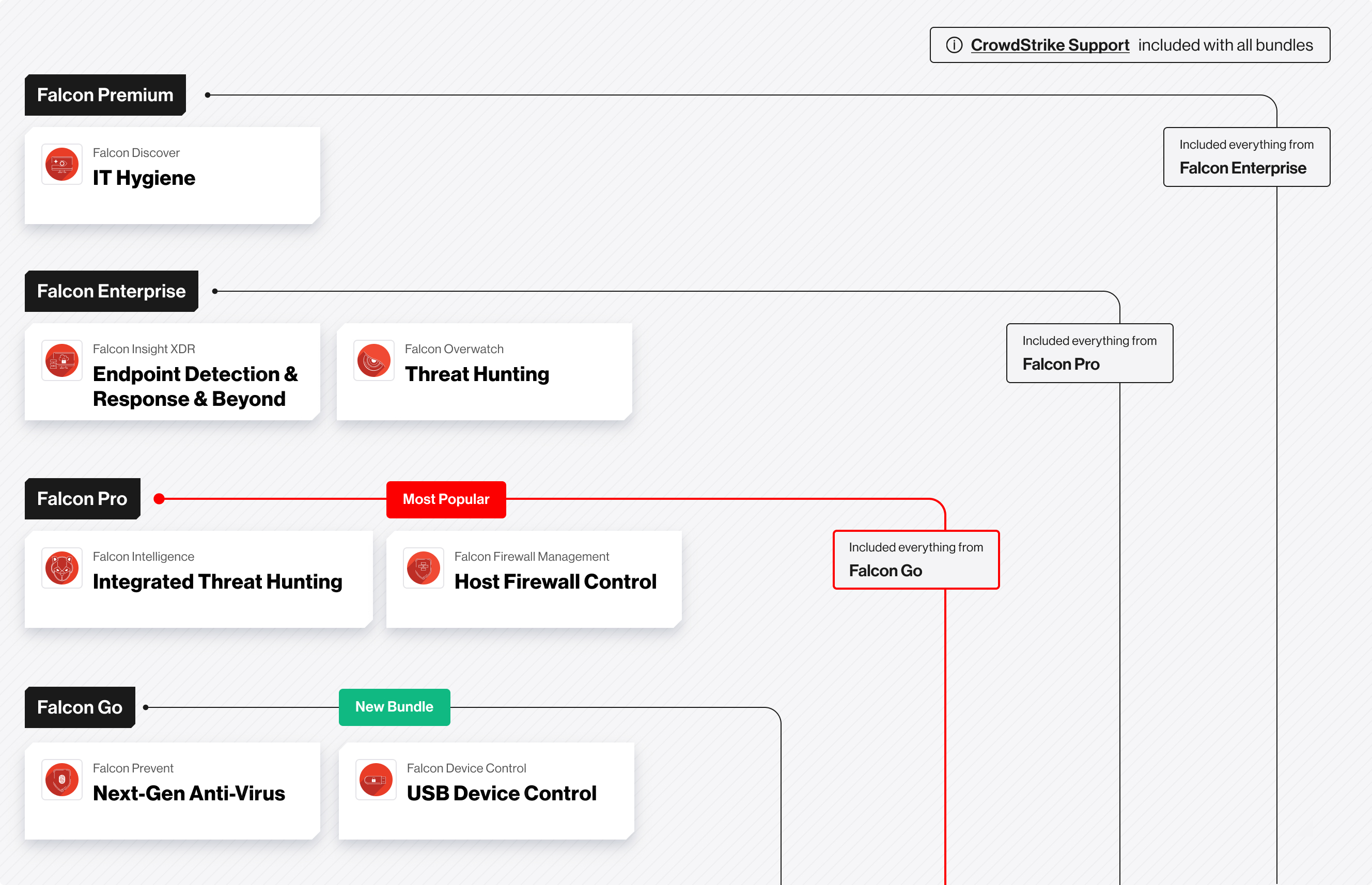
Task: Click the Falcon Discover product name
Action: coord(136,153)
